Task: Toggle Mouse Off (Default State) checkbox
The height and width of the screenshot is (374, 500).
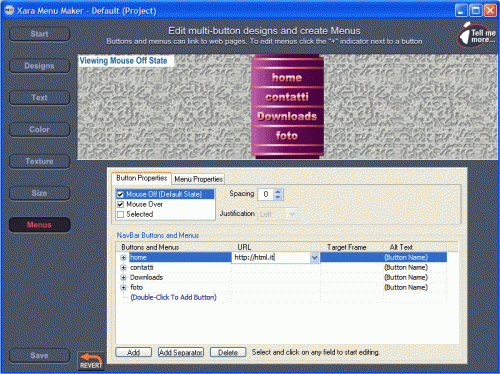Action: 121,194
